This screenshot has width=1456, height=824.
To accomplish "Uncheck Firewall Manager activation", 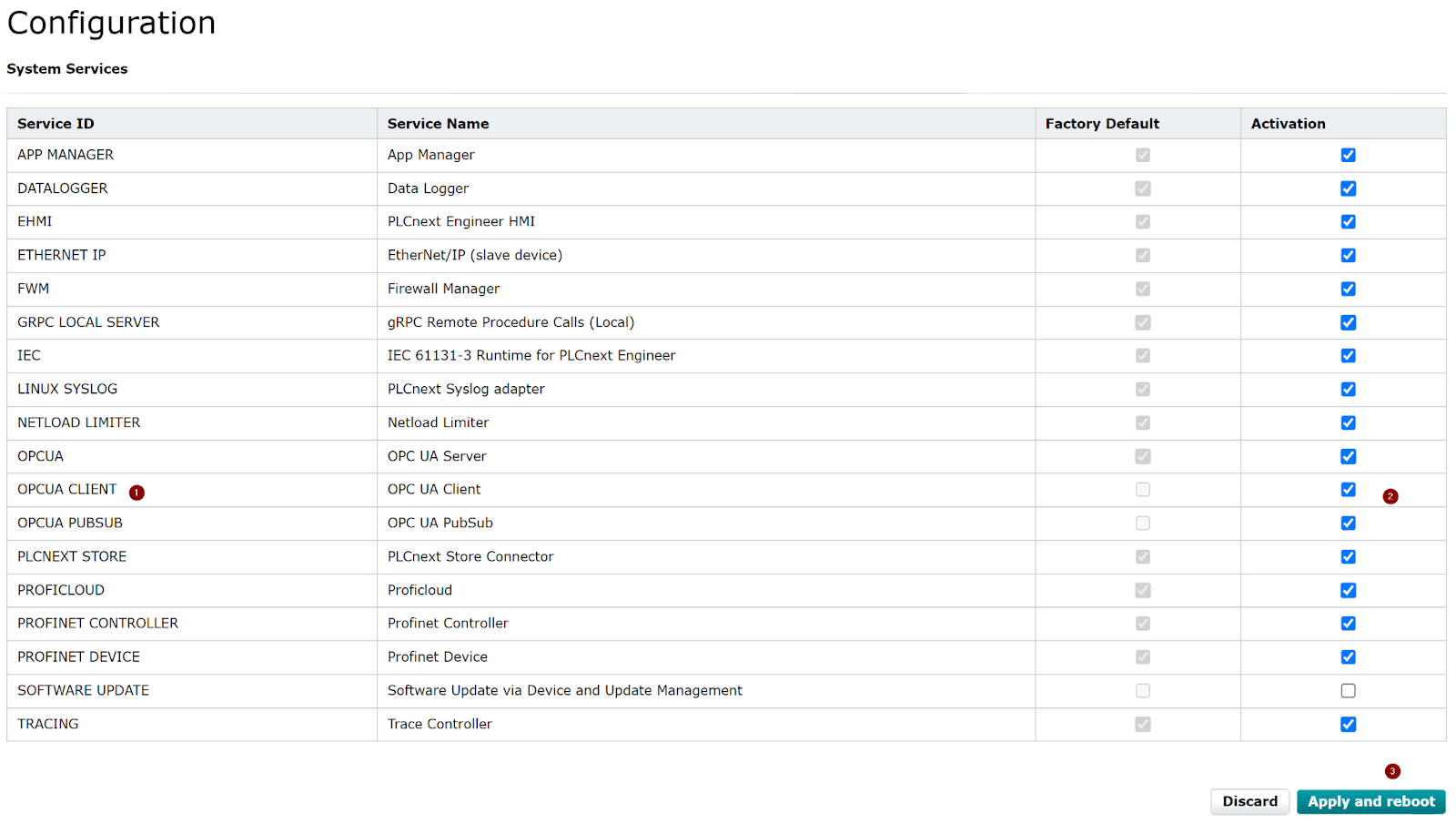I will click(x=1348, y=290).
